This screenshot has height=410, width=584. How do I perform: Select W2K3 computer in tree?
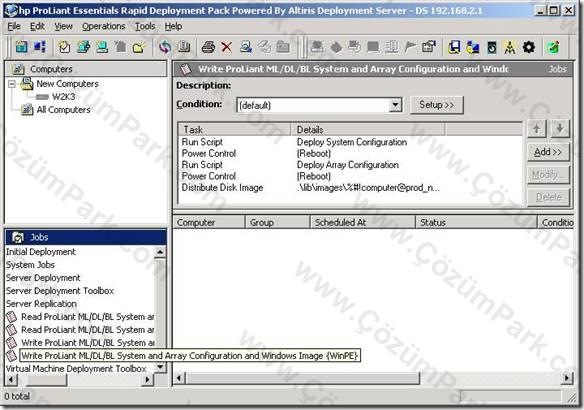[63, 97]
